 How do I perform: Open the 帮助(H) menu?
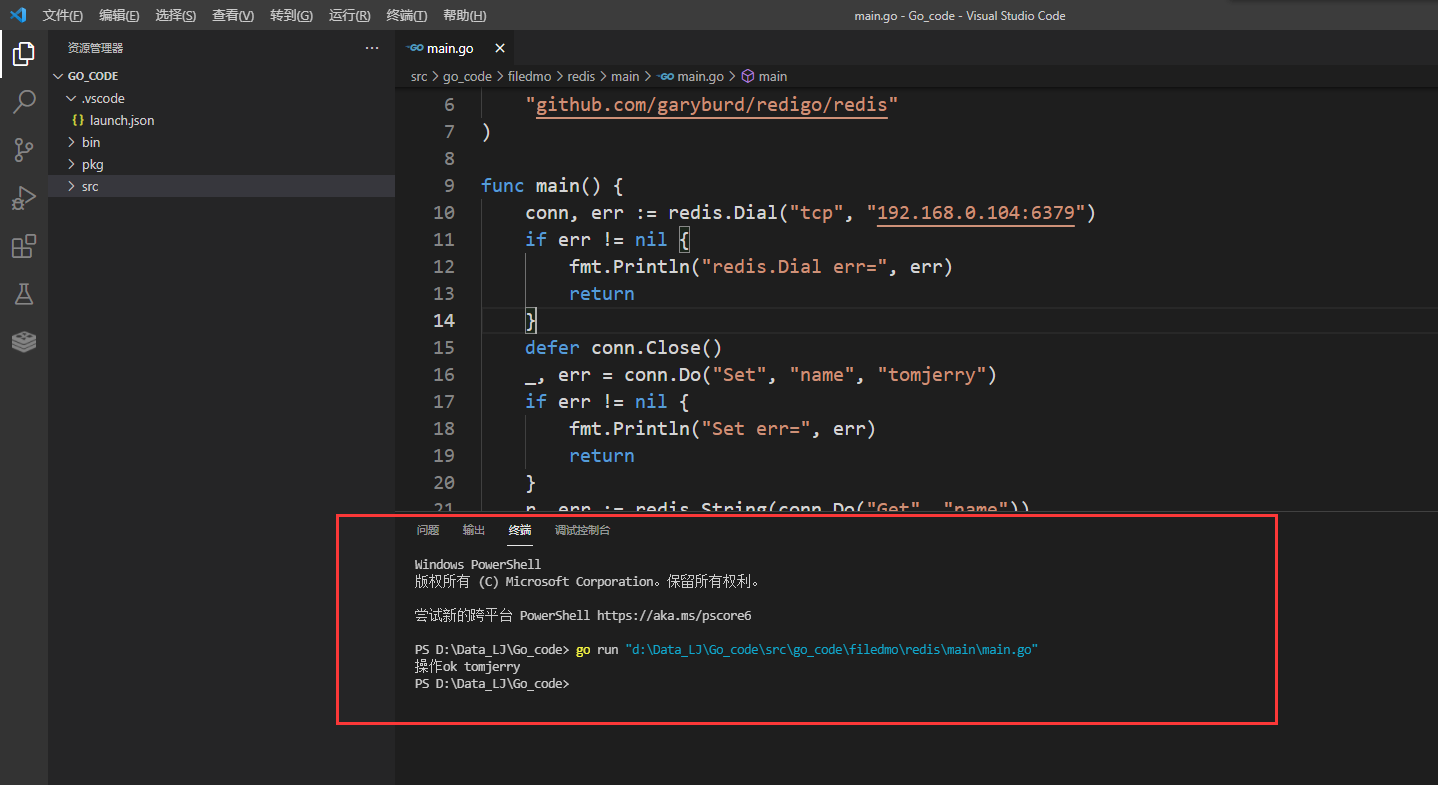[464, 16]
